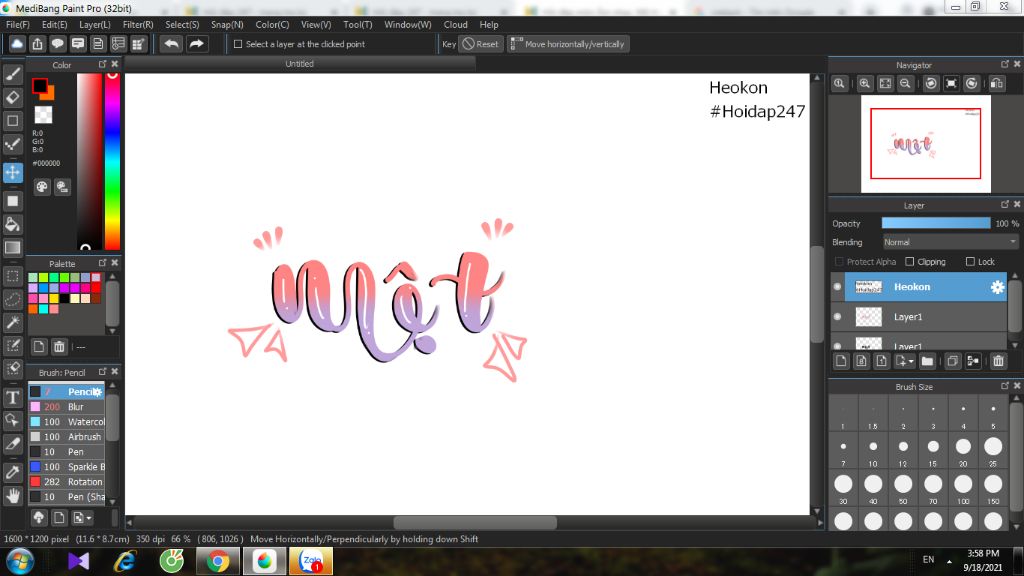This screenshot has height=576, width=1024.
Task: Open Internet Explorer from taskbar
Action: pyautogui.click(x=125, y=561)
